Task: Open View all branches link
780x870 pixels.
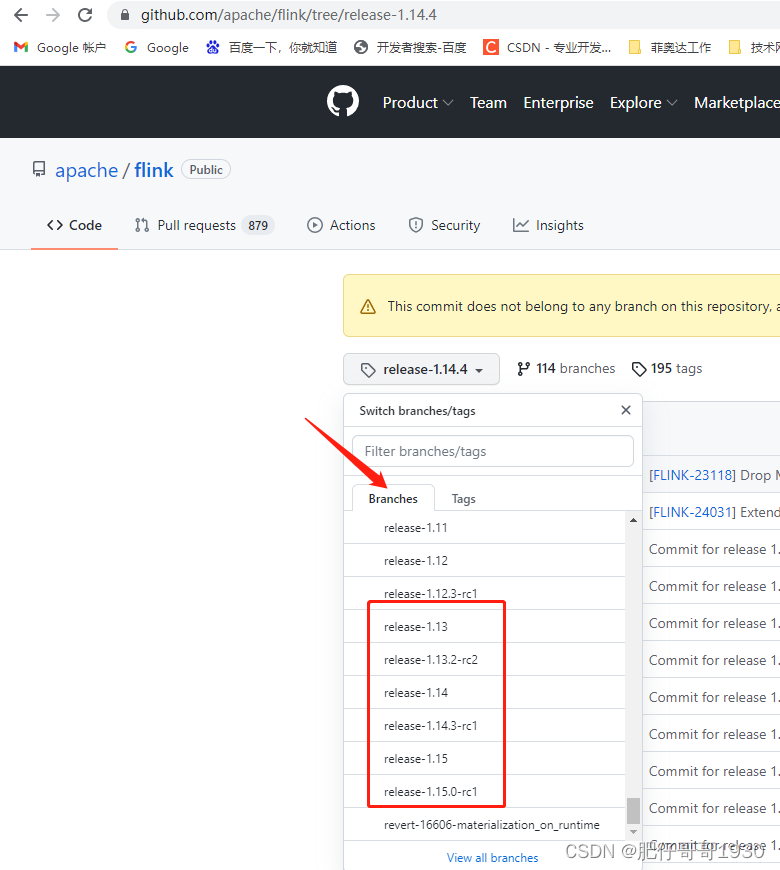Action: [493, 858]
